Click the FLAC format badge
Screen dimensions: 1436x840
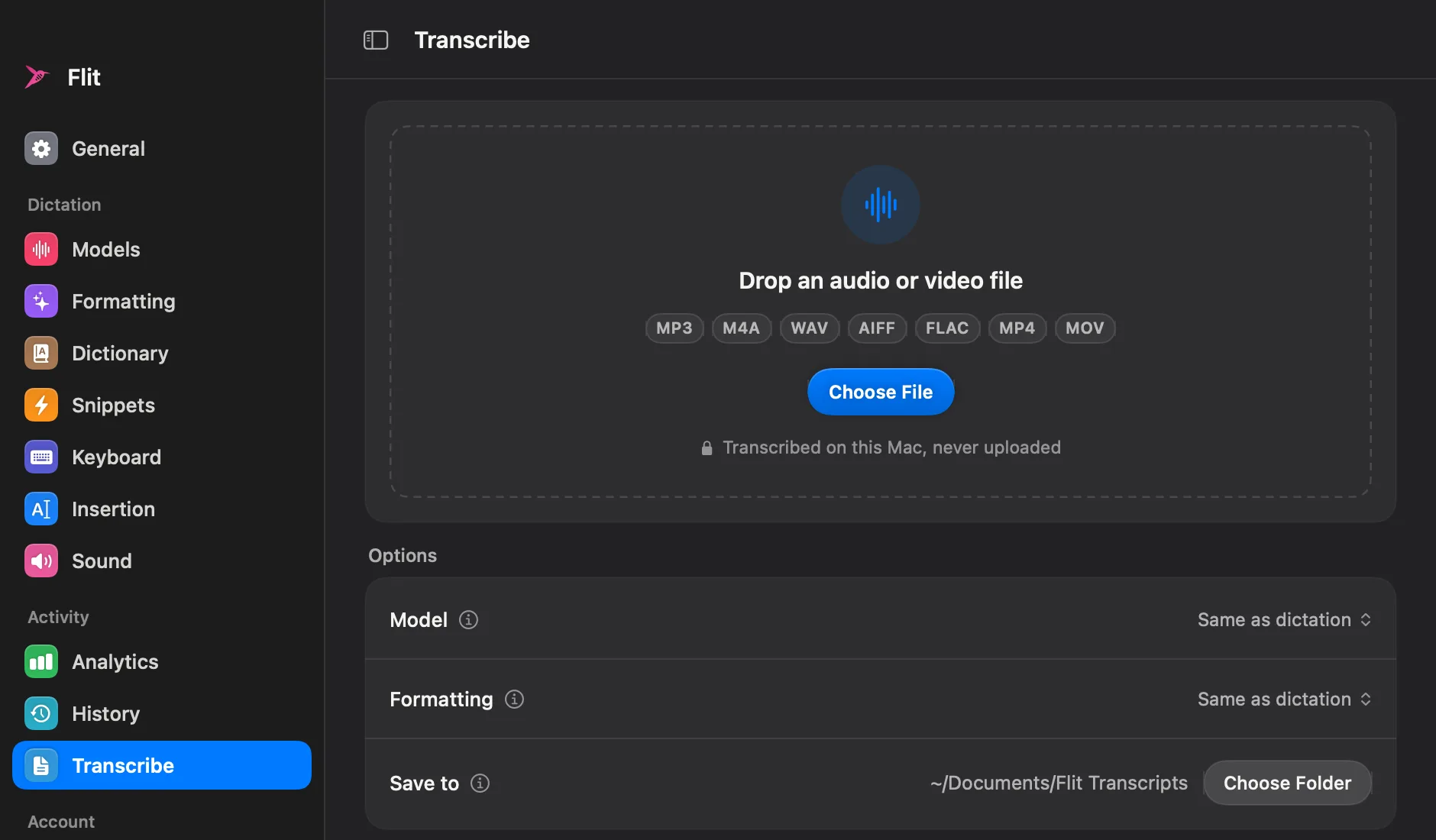(x=947, y=328)
